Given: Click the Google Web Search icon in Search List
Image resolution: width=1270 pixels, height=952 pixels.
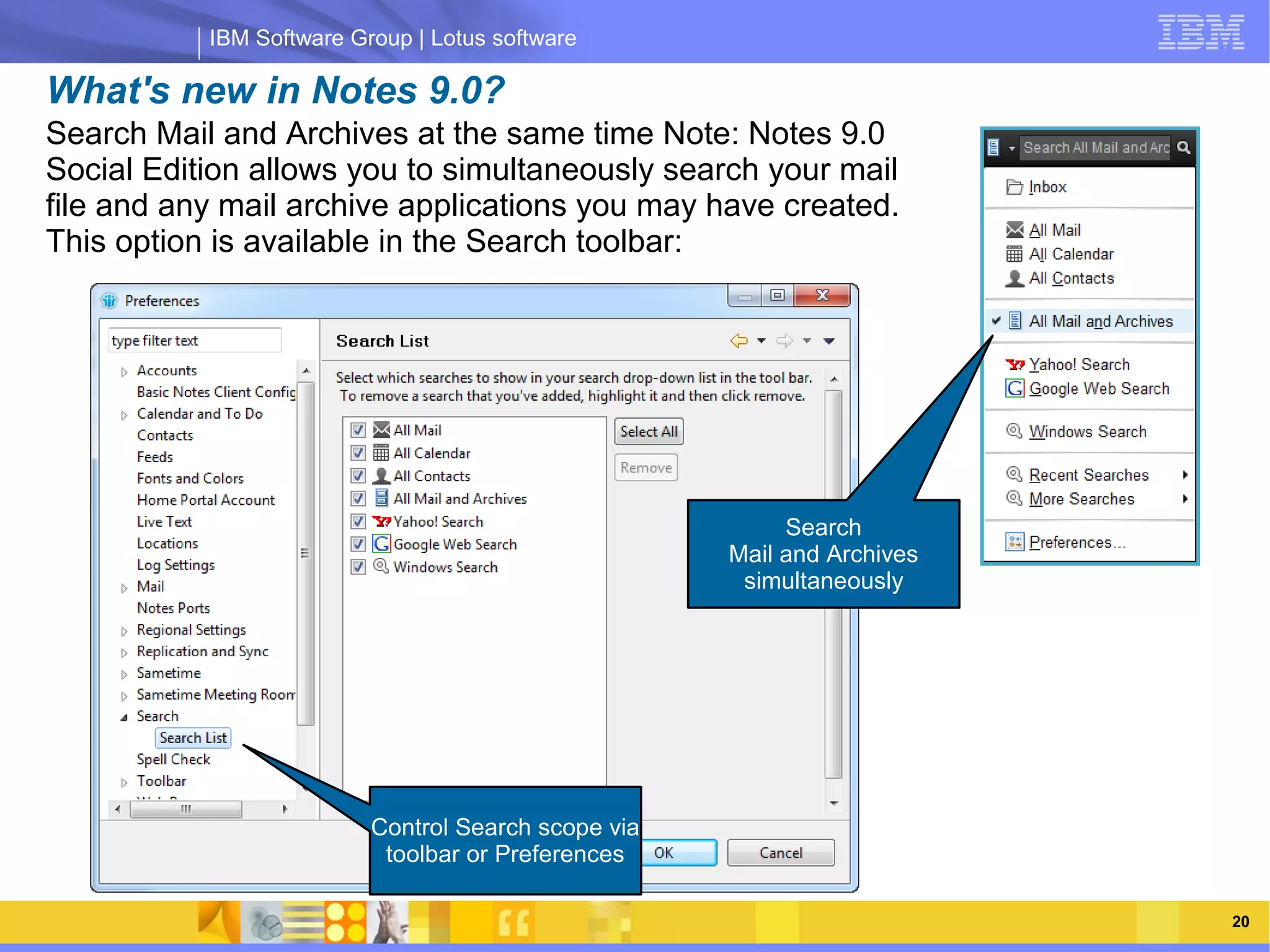Looking at the screenshot, I should click(x=381, y=544).
